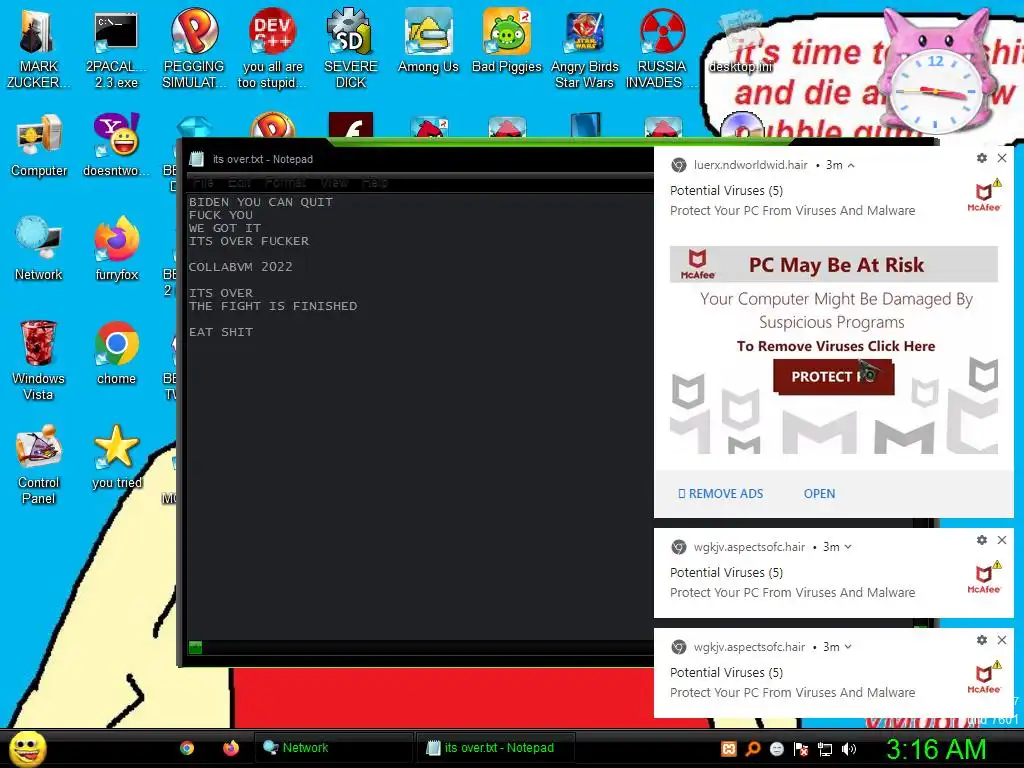1024x768 pixels.
Task: Open the DEV C++ 'you all are too stupid' icon
Action: [272, 49]
